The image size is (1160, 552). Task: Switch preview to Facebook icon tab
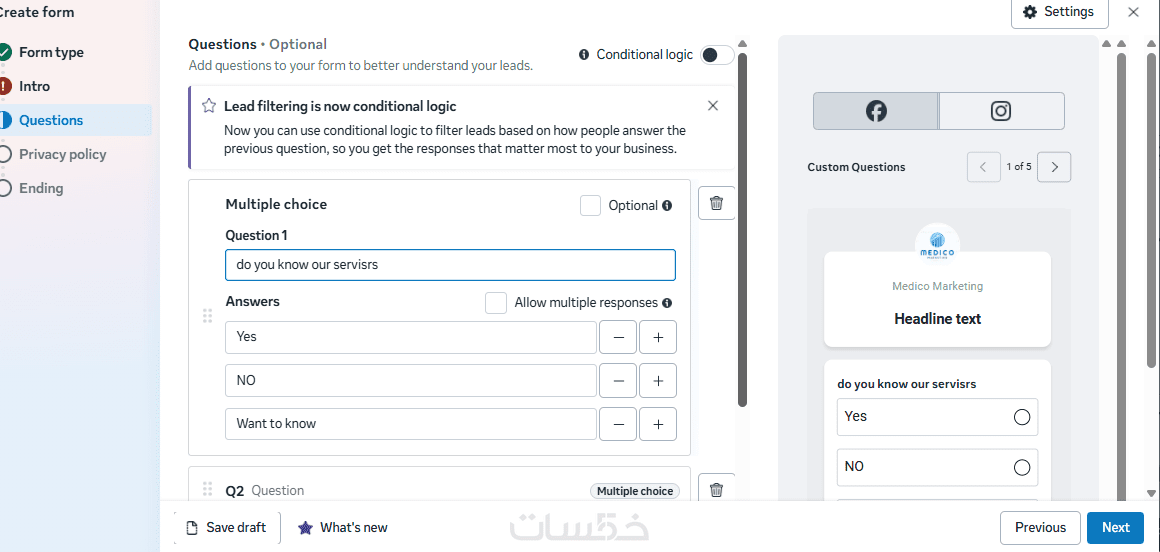pos(876,111)
